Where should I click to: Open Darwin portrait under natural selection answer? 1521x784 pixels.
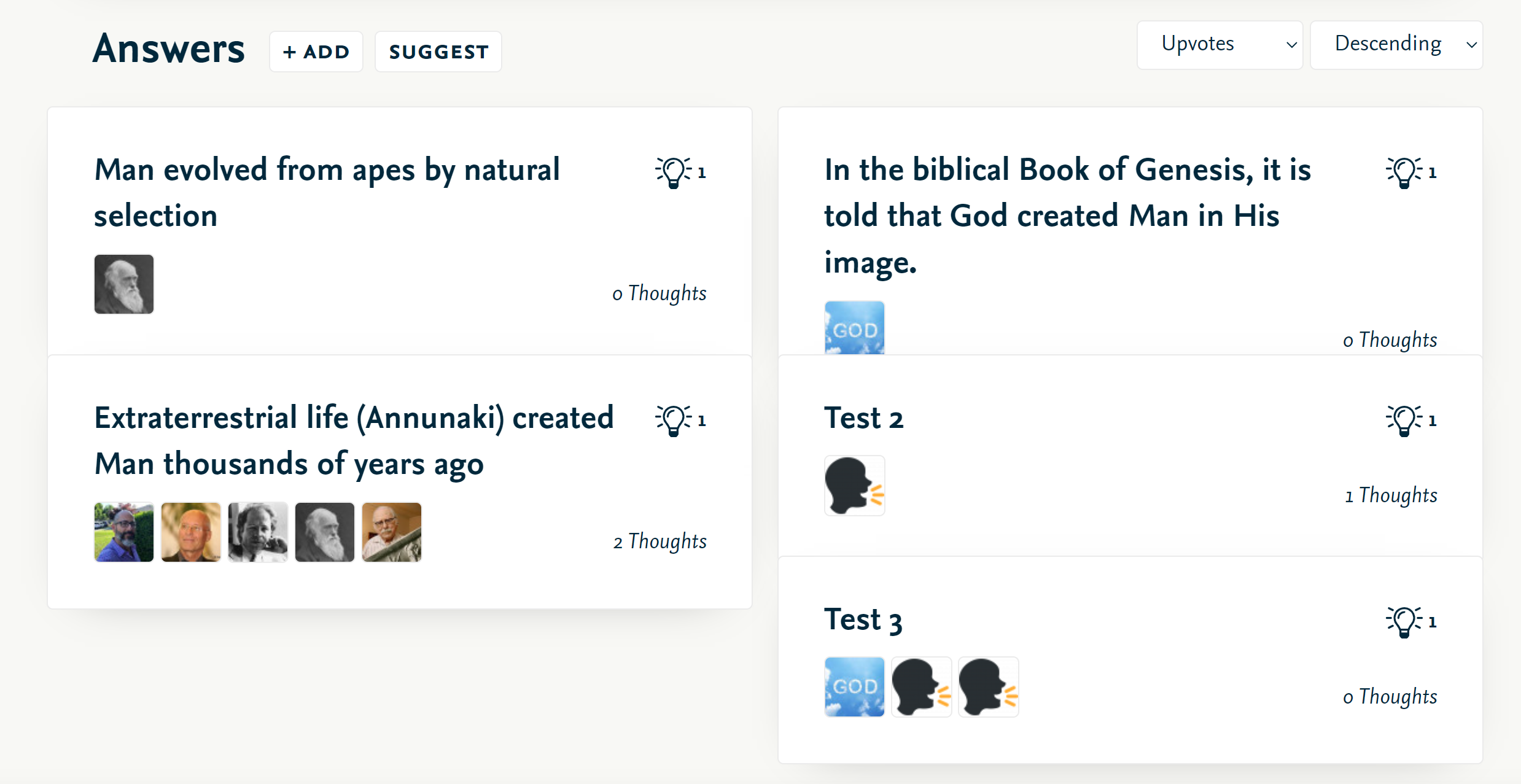(124, 284)
